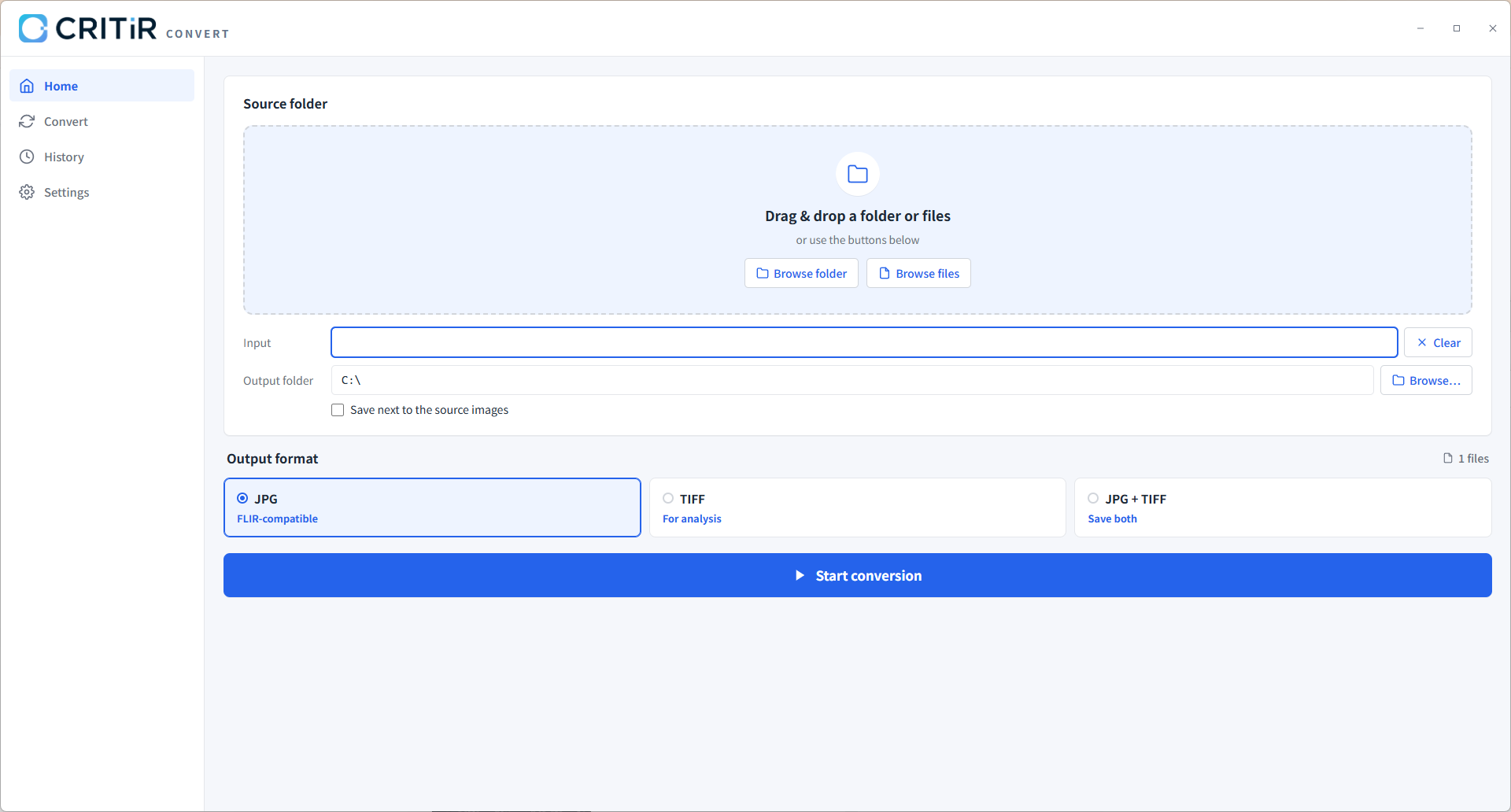Viewport: 1511px width, 812px height.
Task: Open the Settings section
Action: (x=102, y=192)
